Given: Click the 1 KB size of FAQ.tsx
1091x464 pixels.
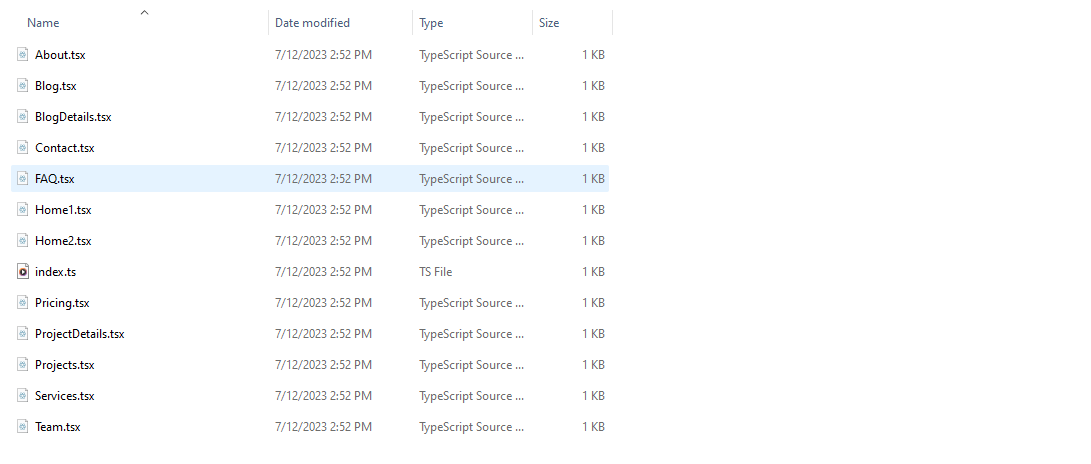Looking at the screenshot, I should [x=594, y=179].
